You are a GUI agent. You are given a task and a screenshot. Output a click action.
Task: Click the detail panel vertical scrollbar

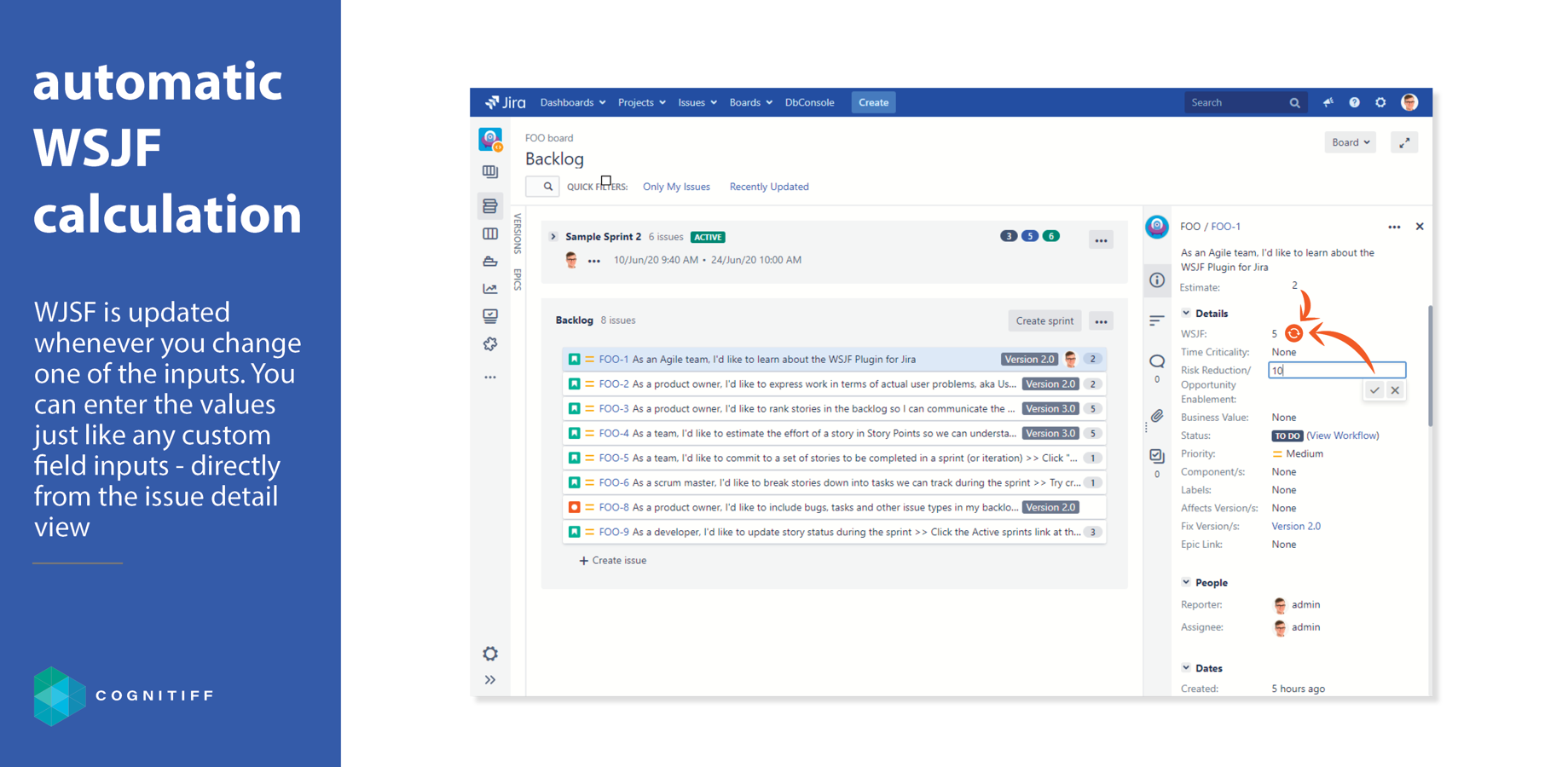click(x=1430, y=366)
